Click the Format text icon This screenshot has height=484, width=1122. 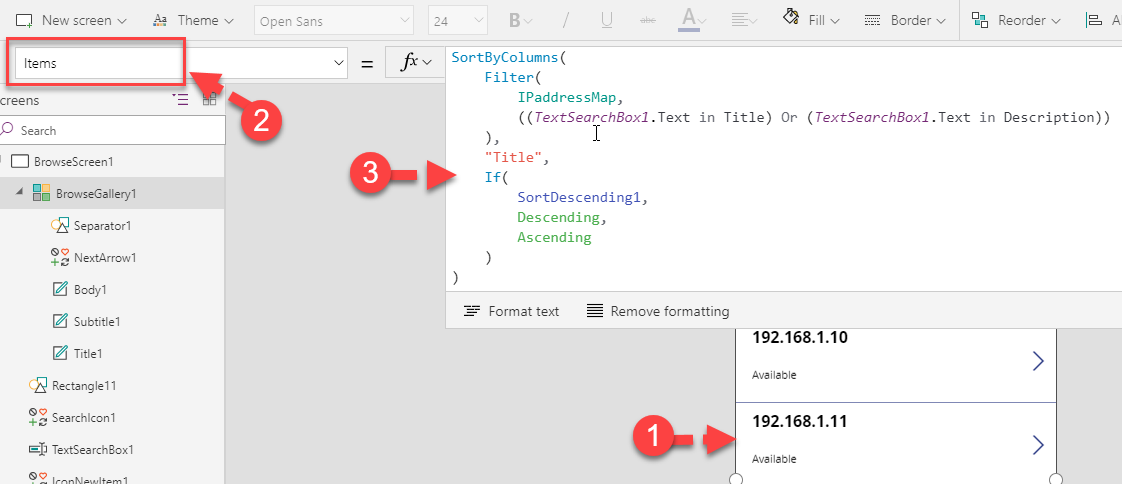tap(471, 311)
